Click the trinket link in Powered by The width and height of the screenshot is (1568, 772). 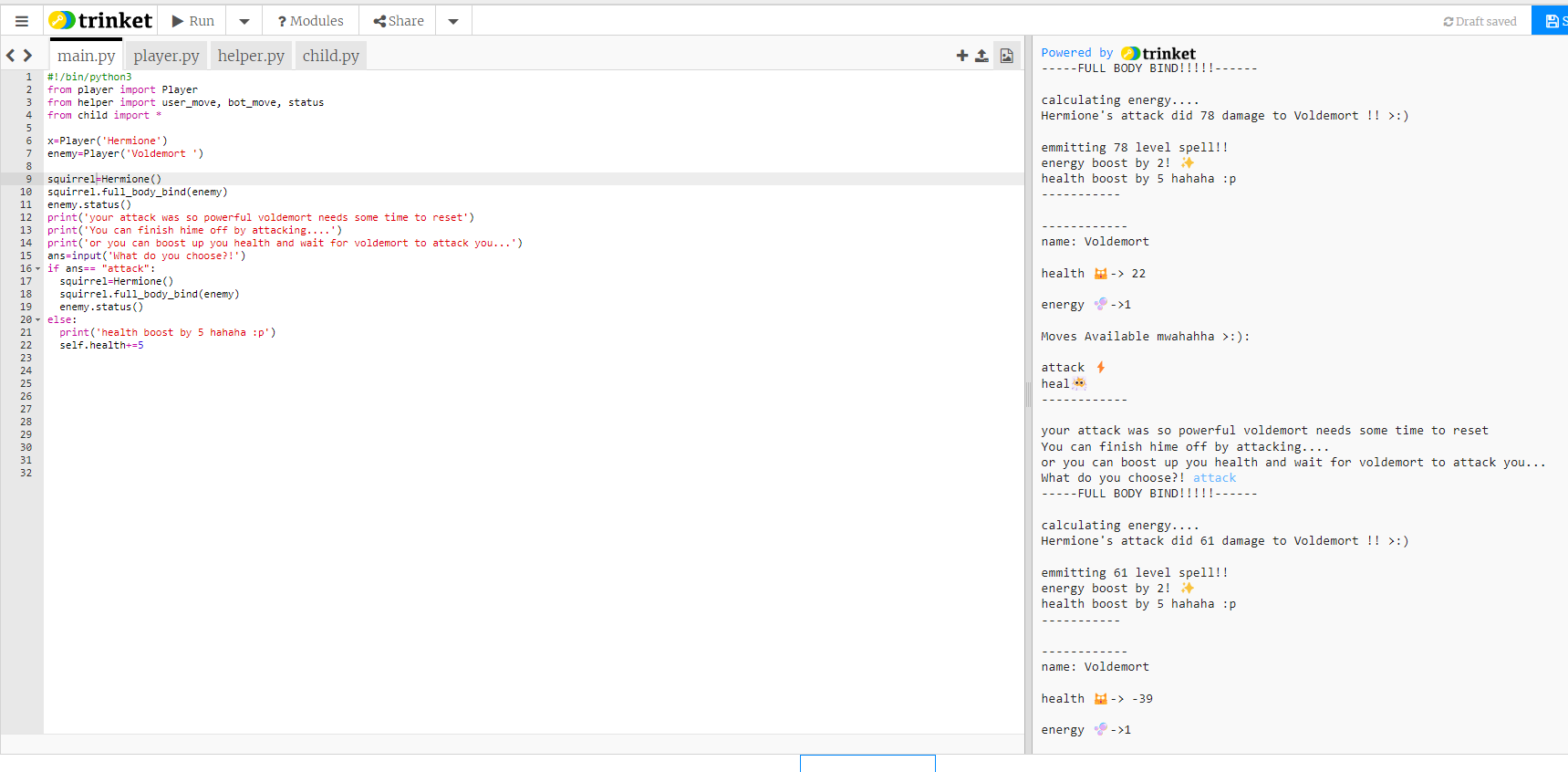click(1158, 54)
